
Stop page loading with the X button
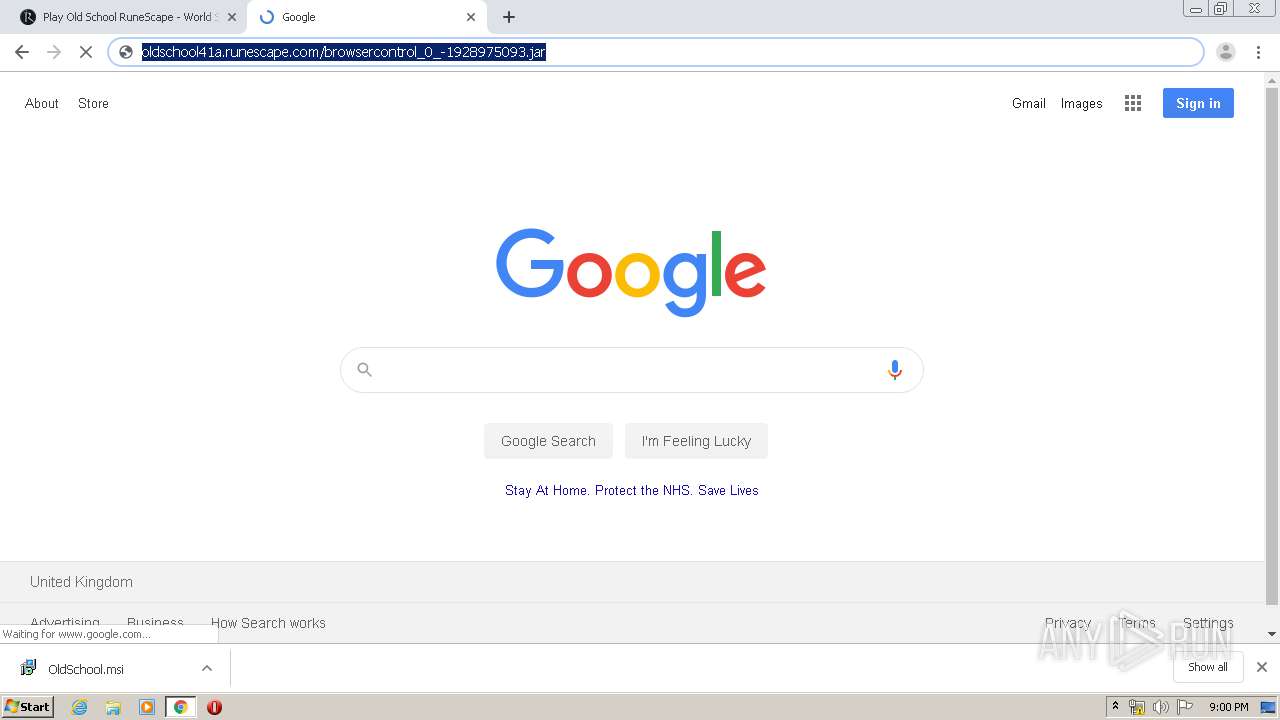[86, 52]
